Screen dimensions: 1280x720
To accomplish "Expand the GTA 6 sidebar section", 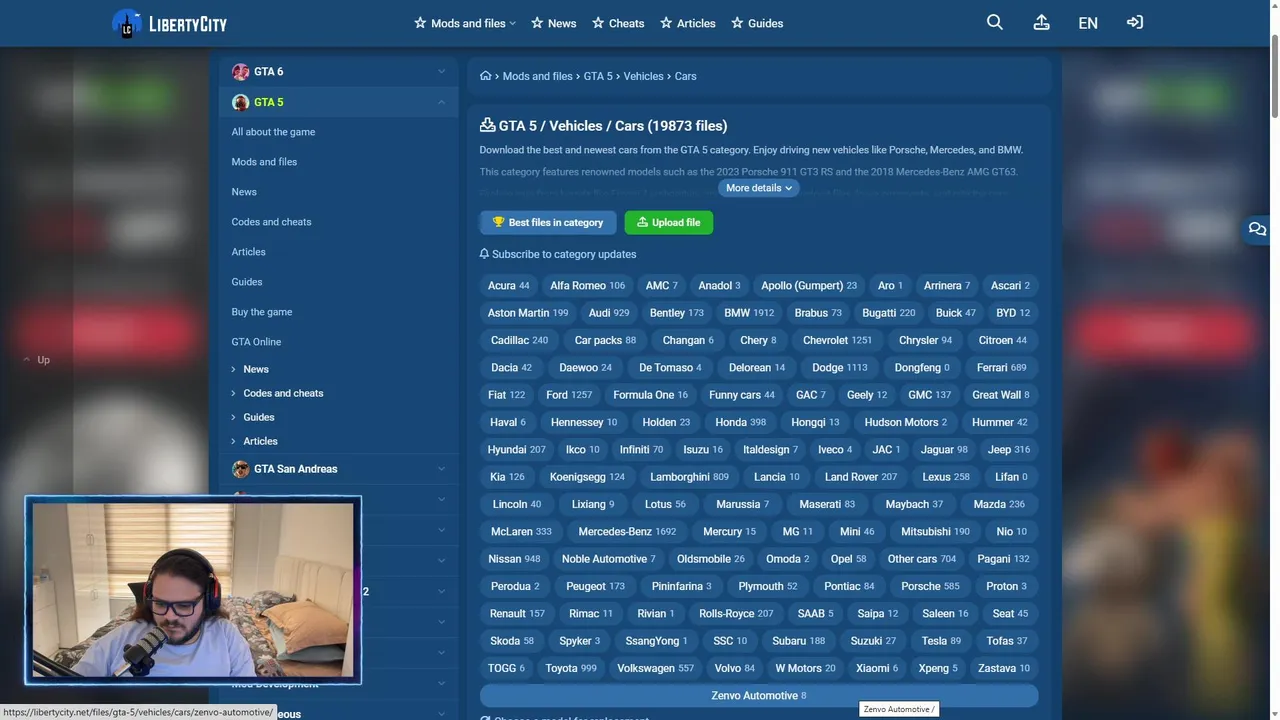I will pos(339,71).
